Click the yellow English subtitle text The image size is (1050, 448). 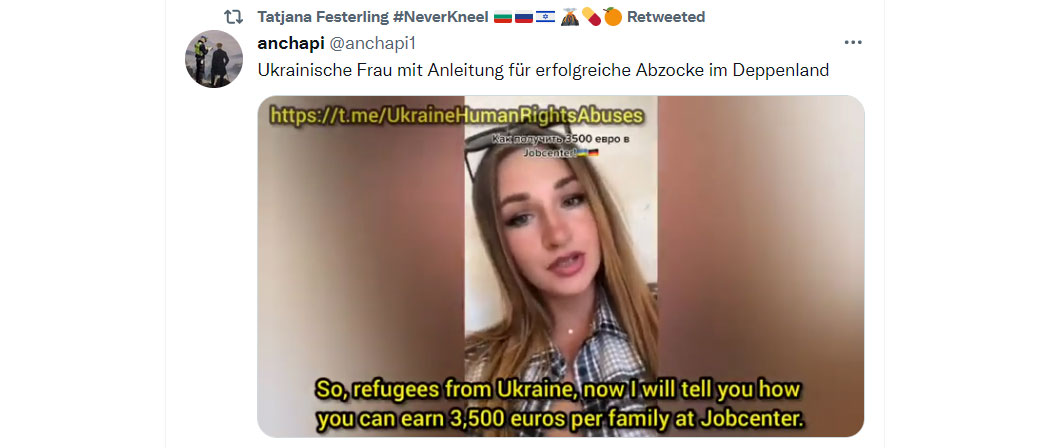click(560, 404)
